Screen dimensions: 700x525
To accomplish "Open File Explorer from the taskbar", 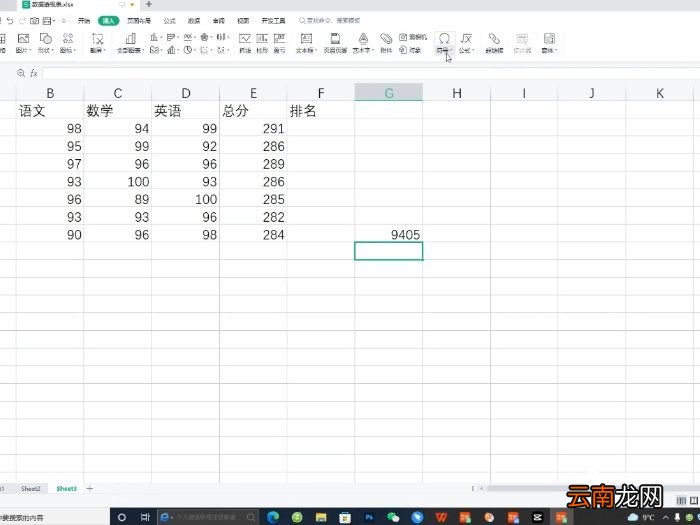I will 321,517.
